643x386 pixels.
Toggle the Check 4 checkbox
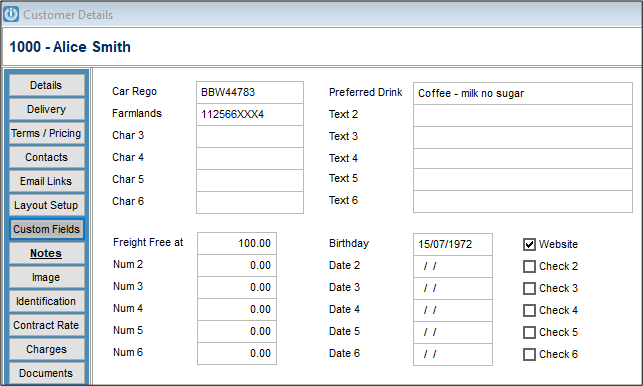529,311
